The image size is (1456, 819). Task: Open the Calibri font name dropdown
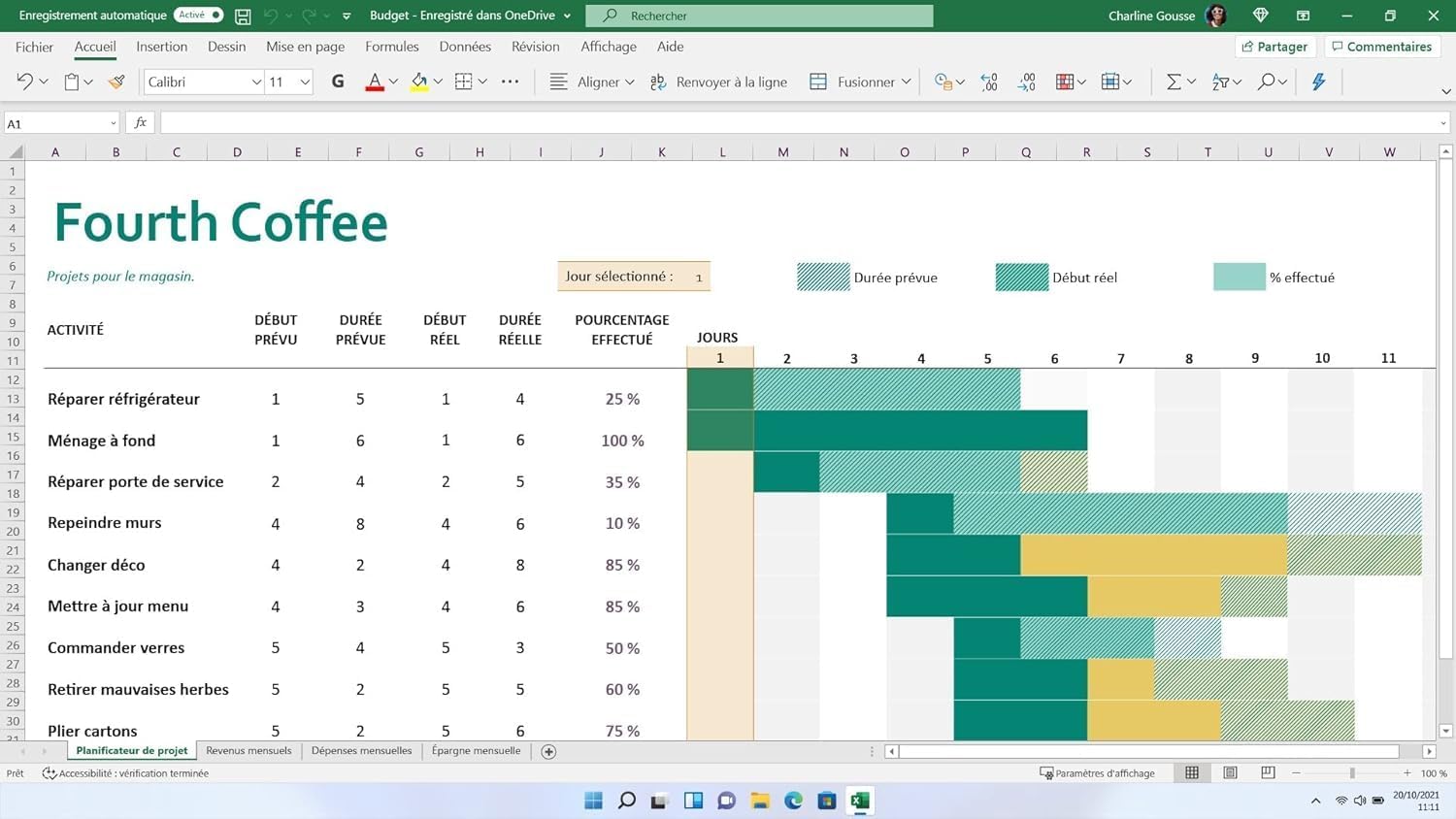coord(256,82)
